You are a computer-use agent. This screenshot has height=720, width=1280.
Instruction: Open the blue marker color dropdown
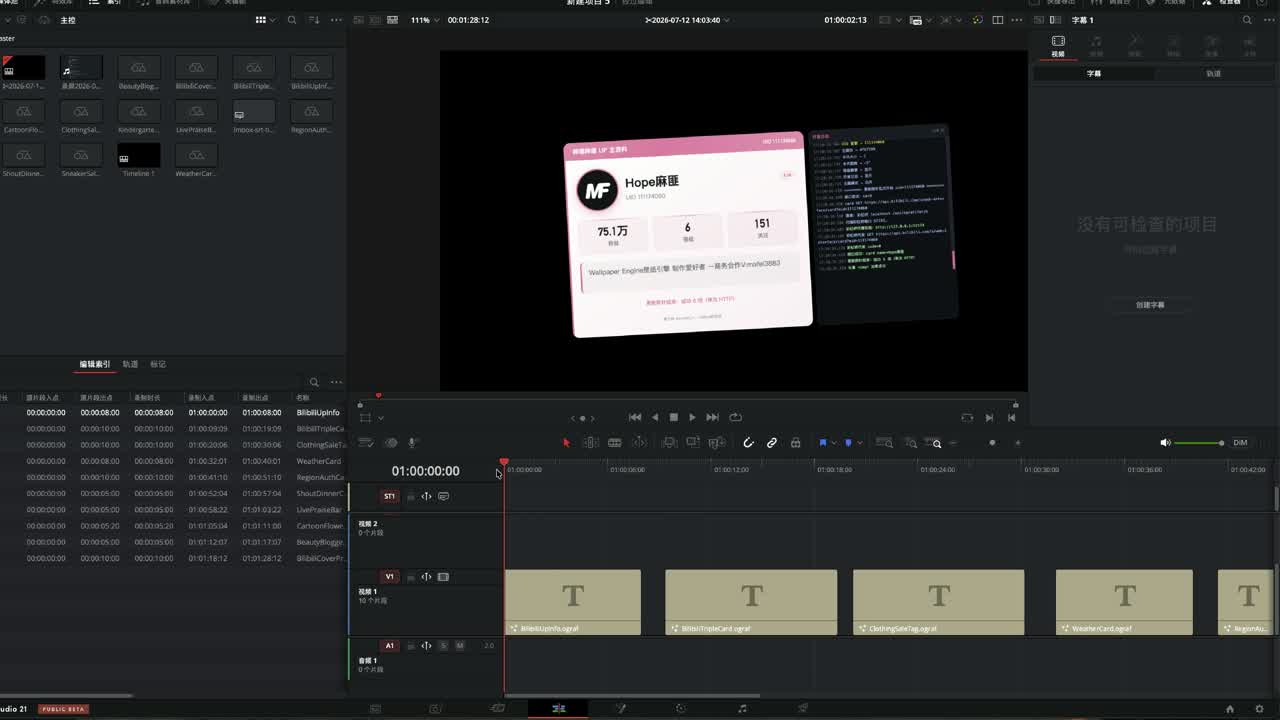pos(860,443)
